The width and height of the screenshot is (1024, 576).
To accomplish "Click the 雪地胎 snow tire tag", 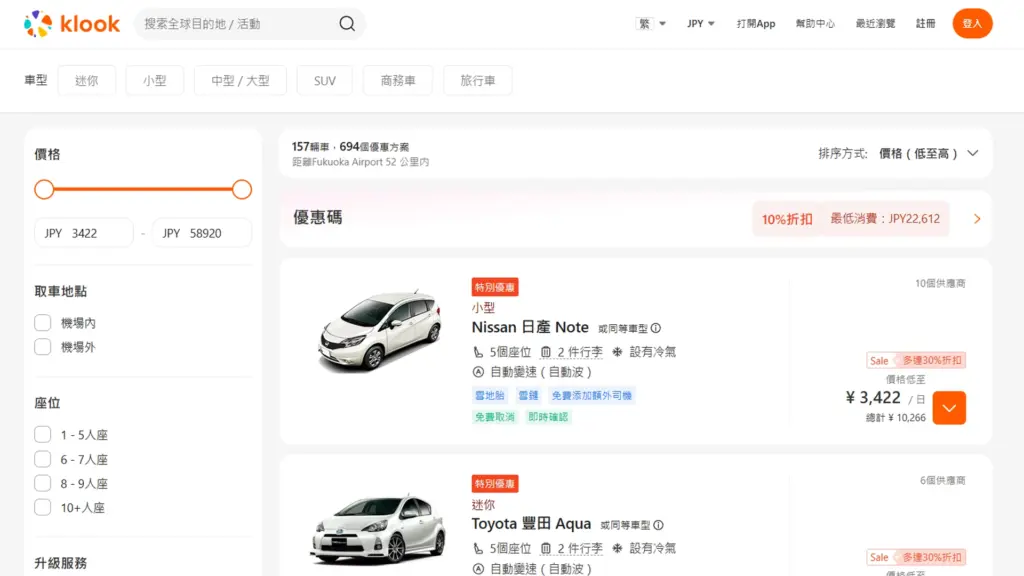I will pyautogui.click(x=490, y=395).
